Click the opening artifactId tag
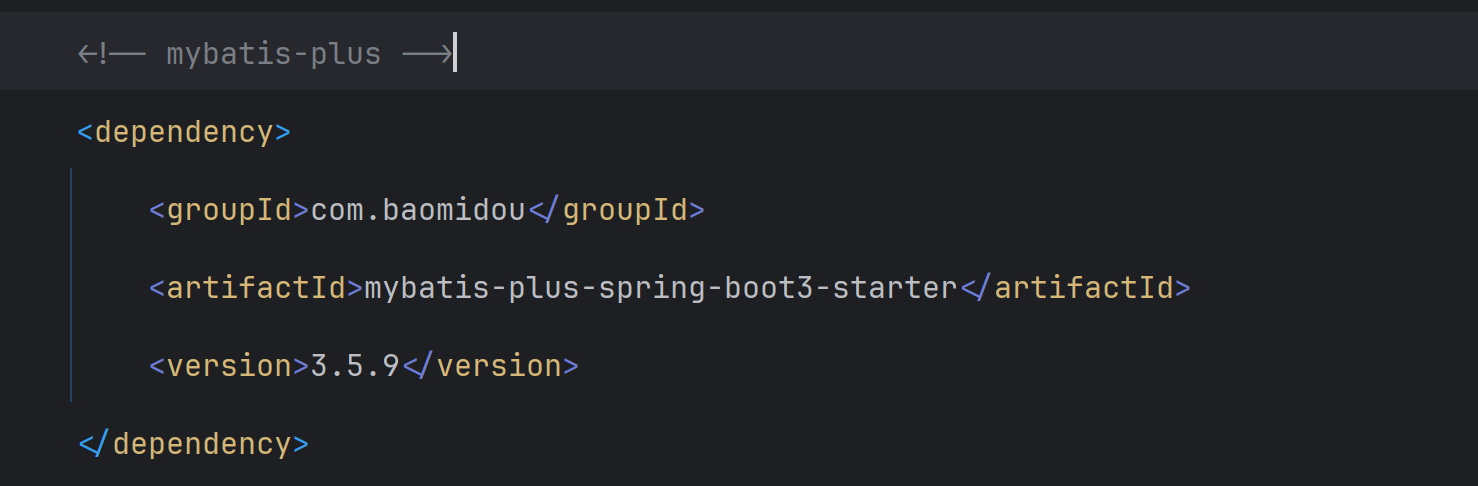 [x=256, y=288]
